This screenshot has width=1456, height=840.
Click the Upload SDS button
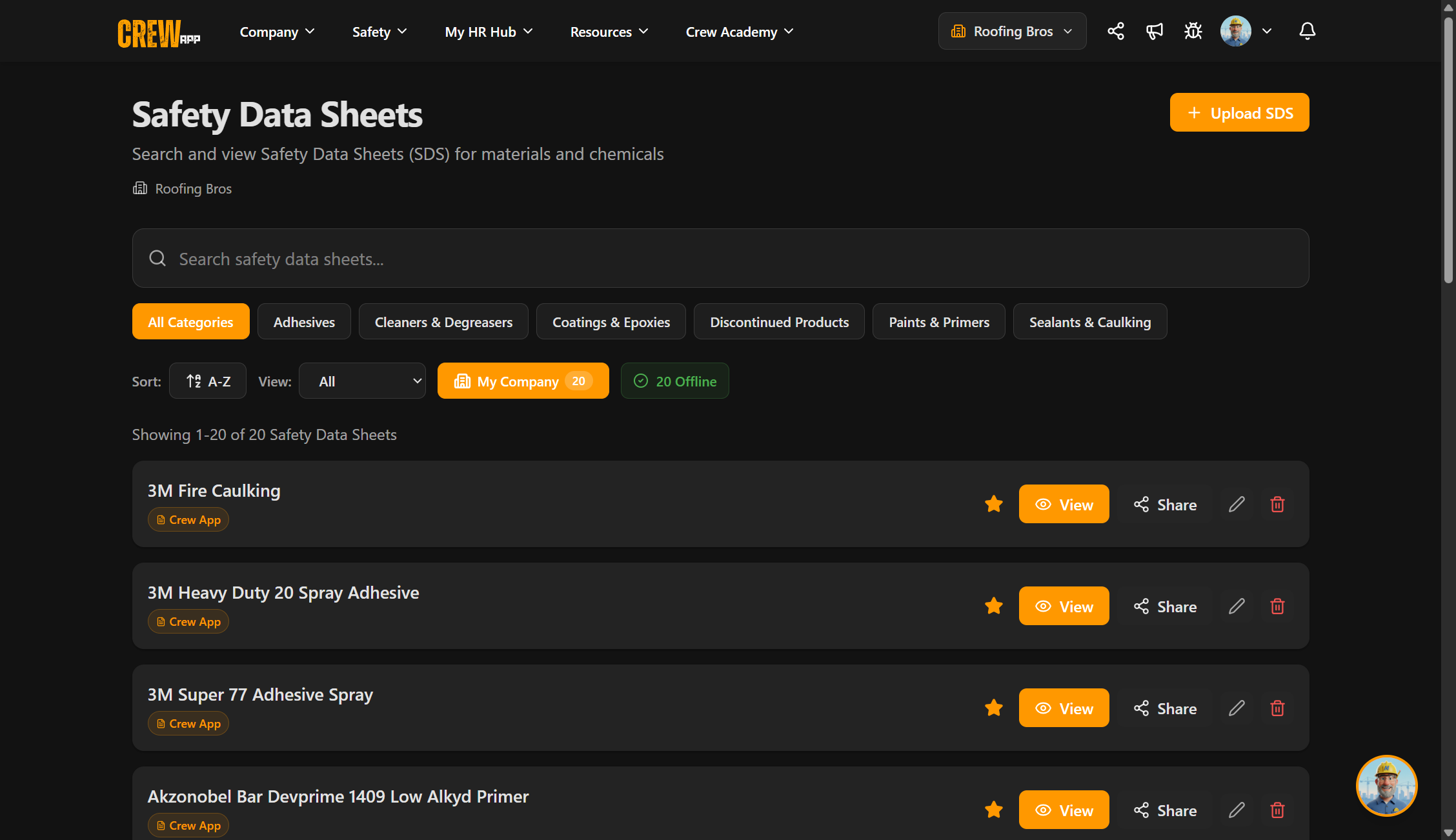pos(1239,112)
